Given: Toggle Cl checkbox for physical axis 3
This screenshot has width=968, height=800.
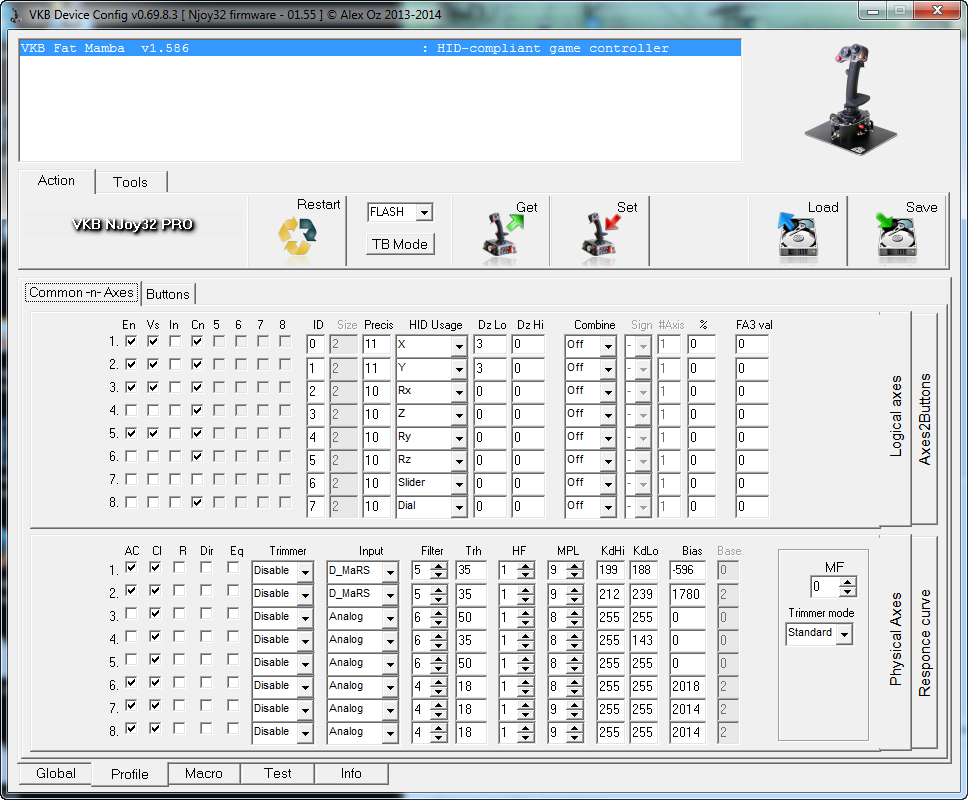Looking at the screenshot, I should coord(155,613).
